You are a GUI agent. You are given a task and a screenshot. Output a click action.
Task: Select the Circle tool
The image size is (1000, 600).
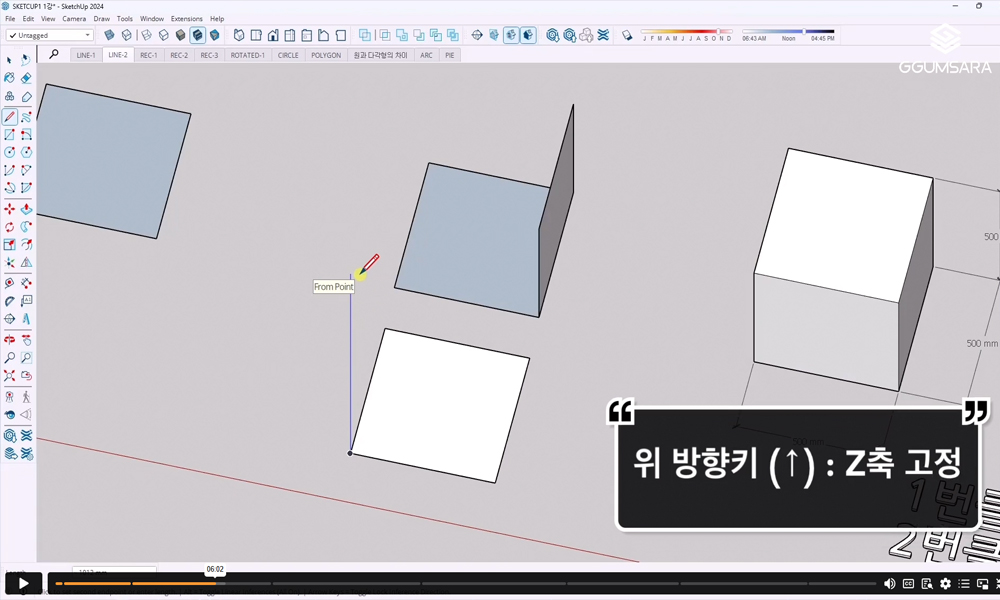[x=10, y=152]
